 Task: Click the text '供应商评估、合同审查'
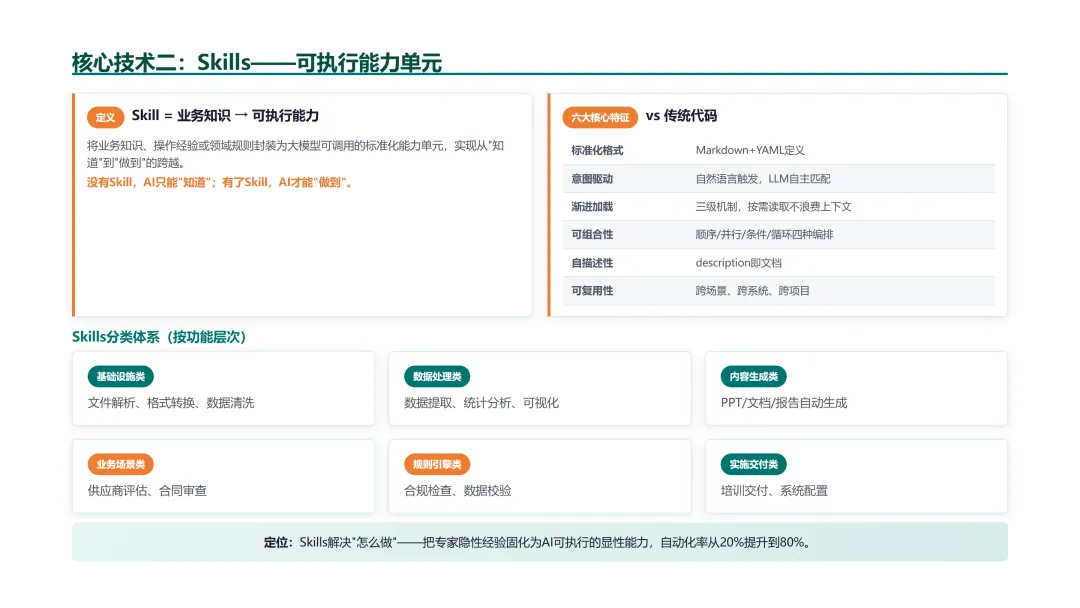click(147, 491)
